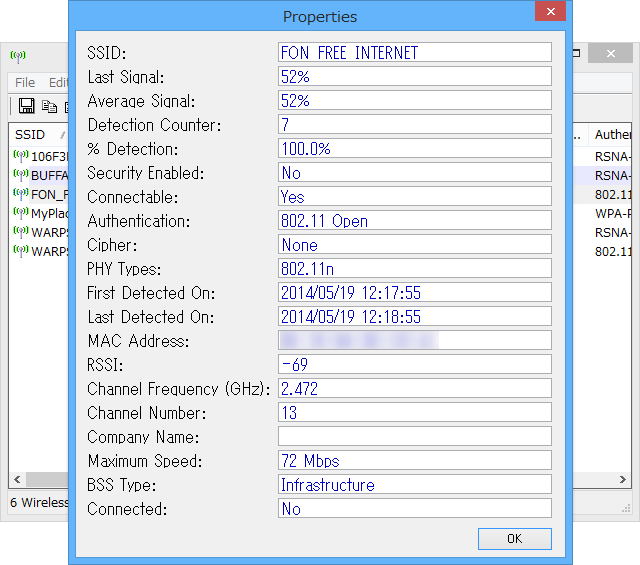Viewport: 640px width, 565px height.
Task: Open the Edit menu in background window
Action: pos(58,82)
